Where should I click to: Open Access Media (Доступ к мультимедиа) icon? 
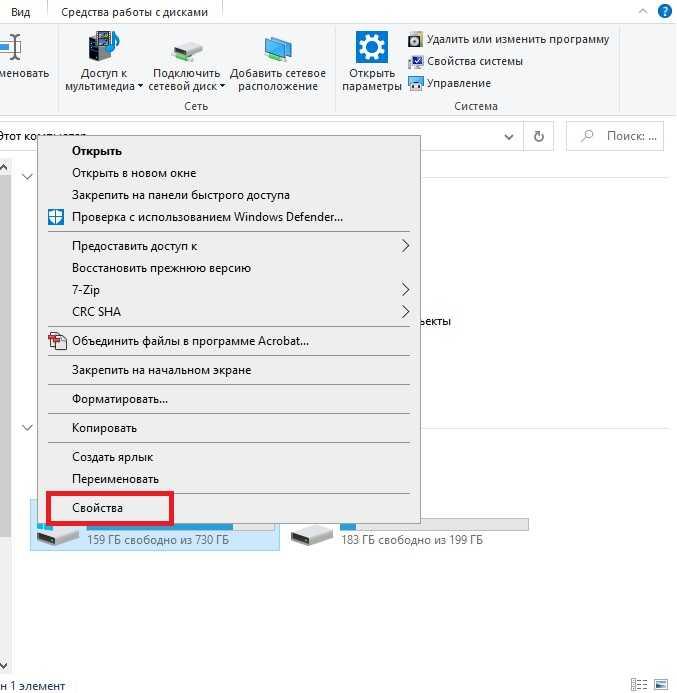click(x=103, y=46)
